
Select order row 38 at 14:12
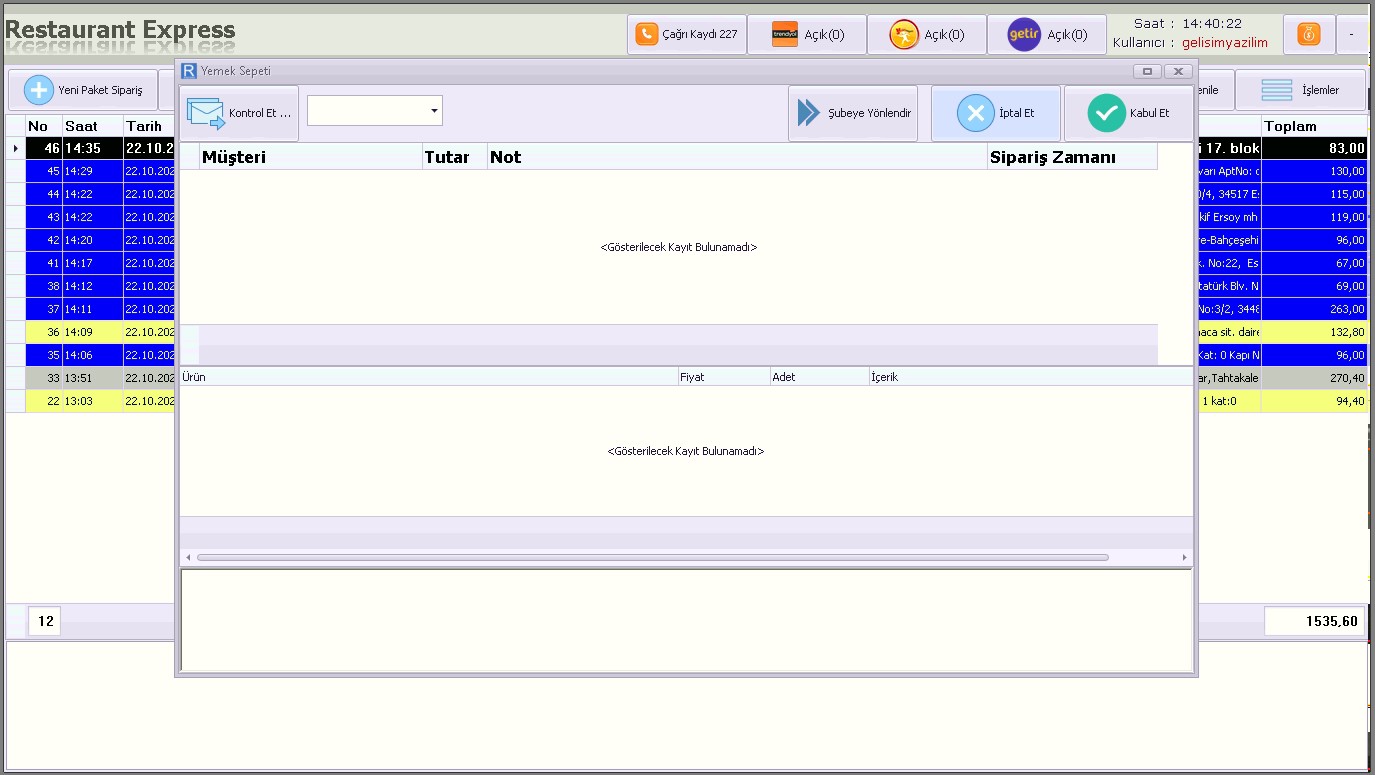[x=100, y=286]
